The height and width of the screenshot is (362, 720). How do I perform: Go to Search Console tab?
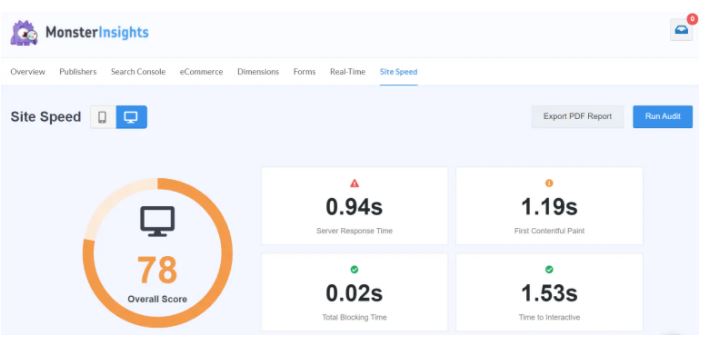coord(138,72)
